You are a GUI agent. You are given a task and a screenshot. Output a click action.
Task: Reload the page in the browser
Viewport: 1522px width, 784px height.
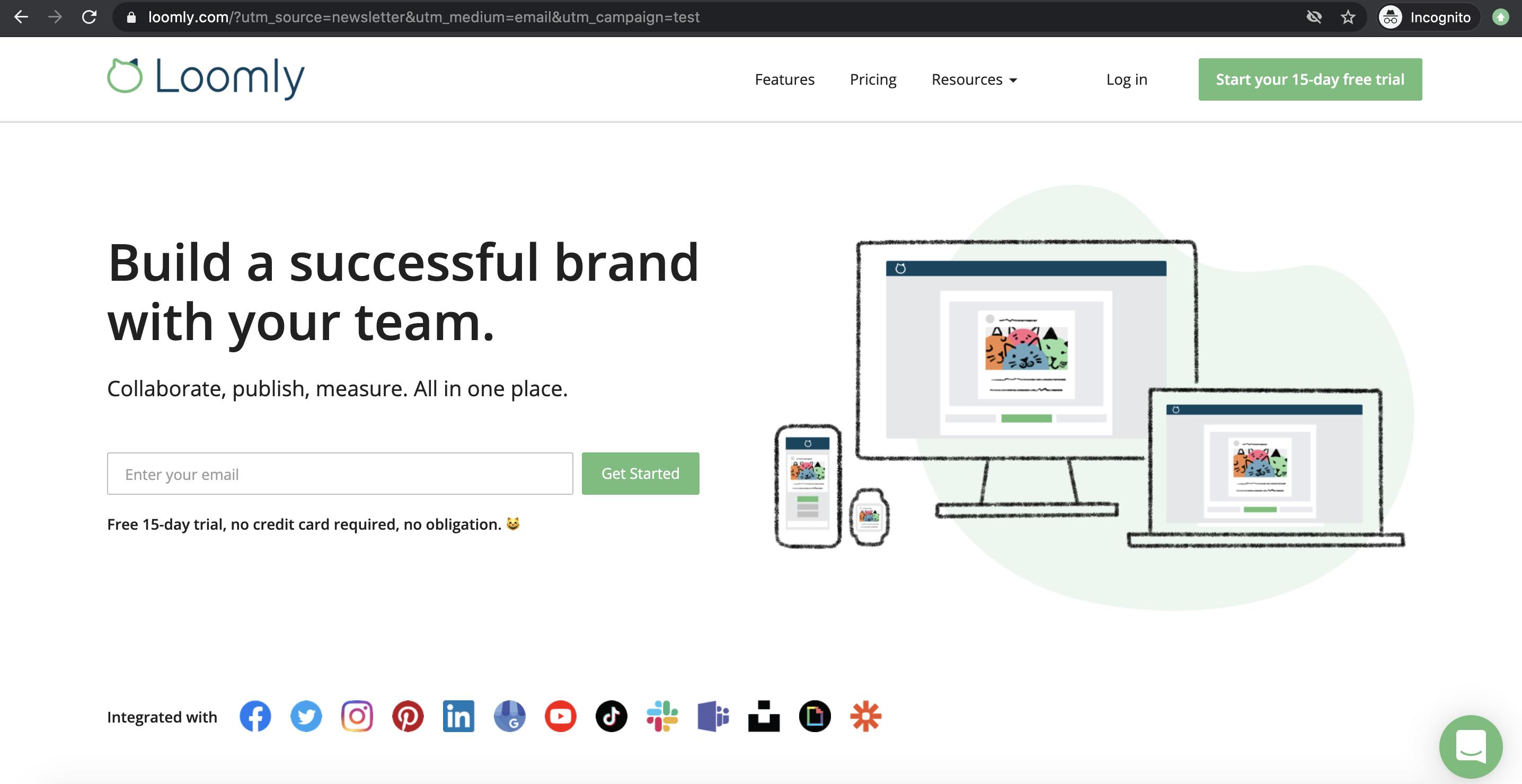[89, 17]
